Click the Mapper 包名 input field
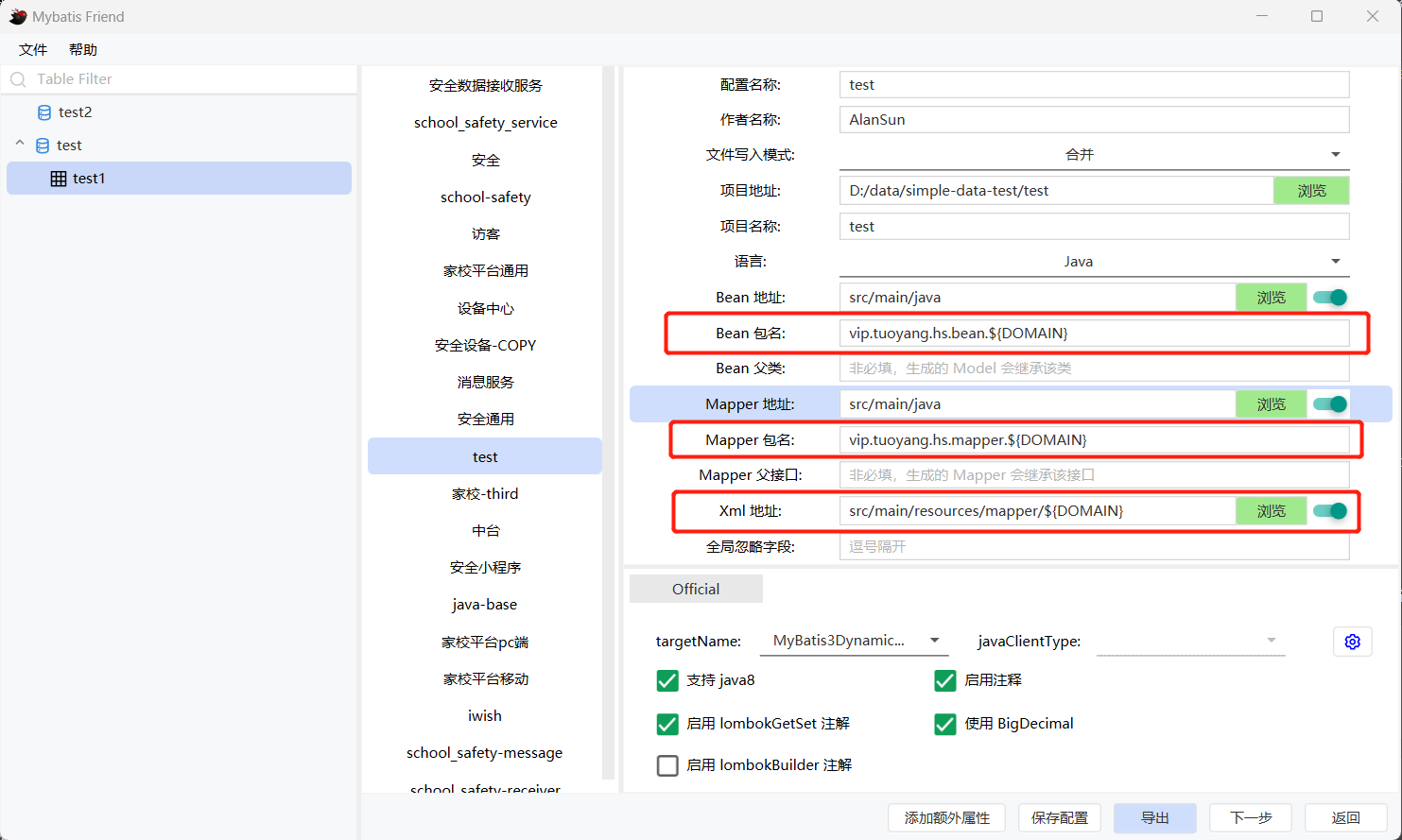Viewport: 1402px width, 840px height. point(1094,440)
